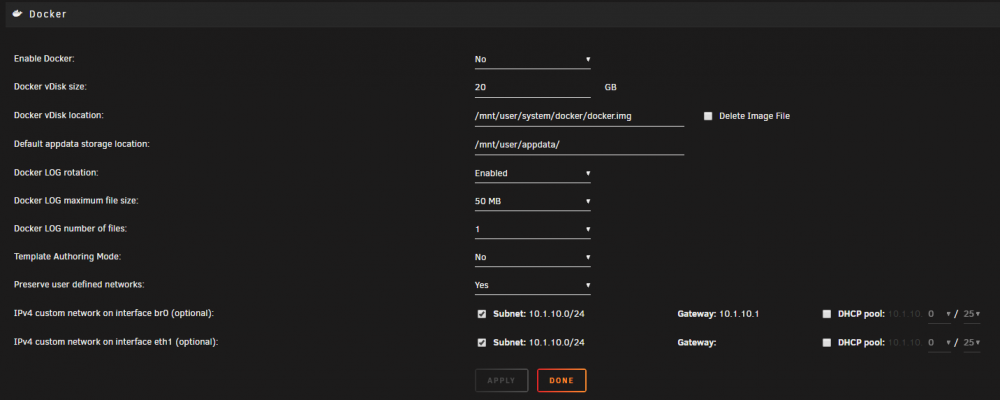
Task: Open br0 DHCP pool mask size dropdown
Action: (971, 314)
